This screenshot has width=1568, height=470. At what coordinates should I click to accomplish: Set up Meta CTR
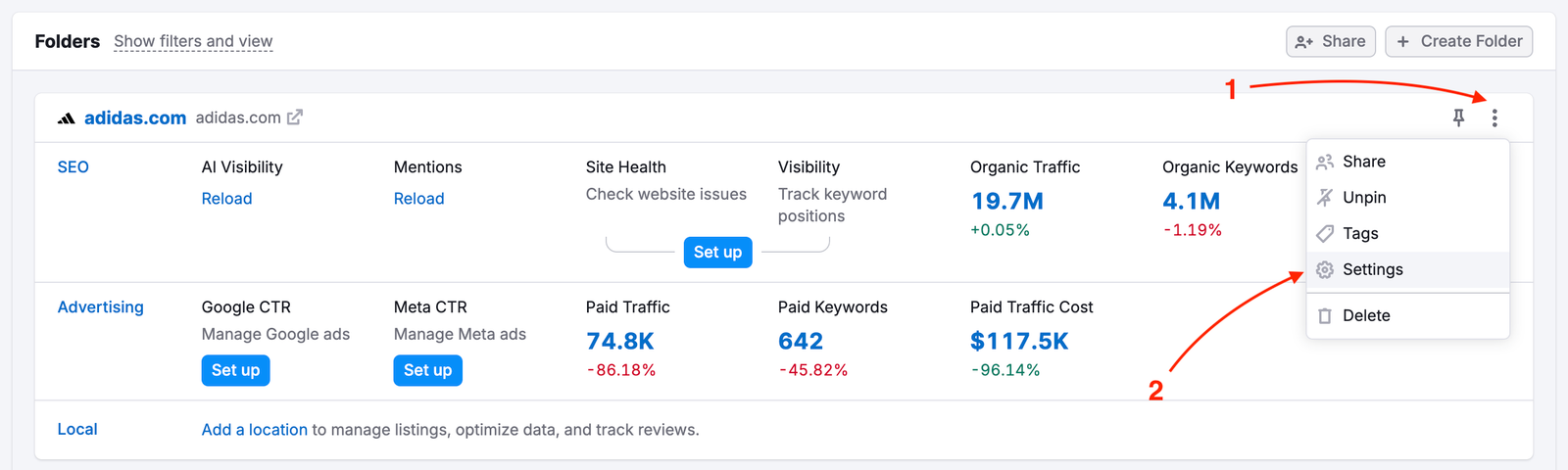(427, 370)
